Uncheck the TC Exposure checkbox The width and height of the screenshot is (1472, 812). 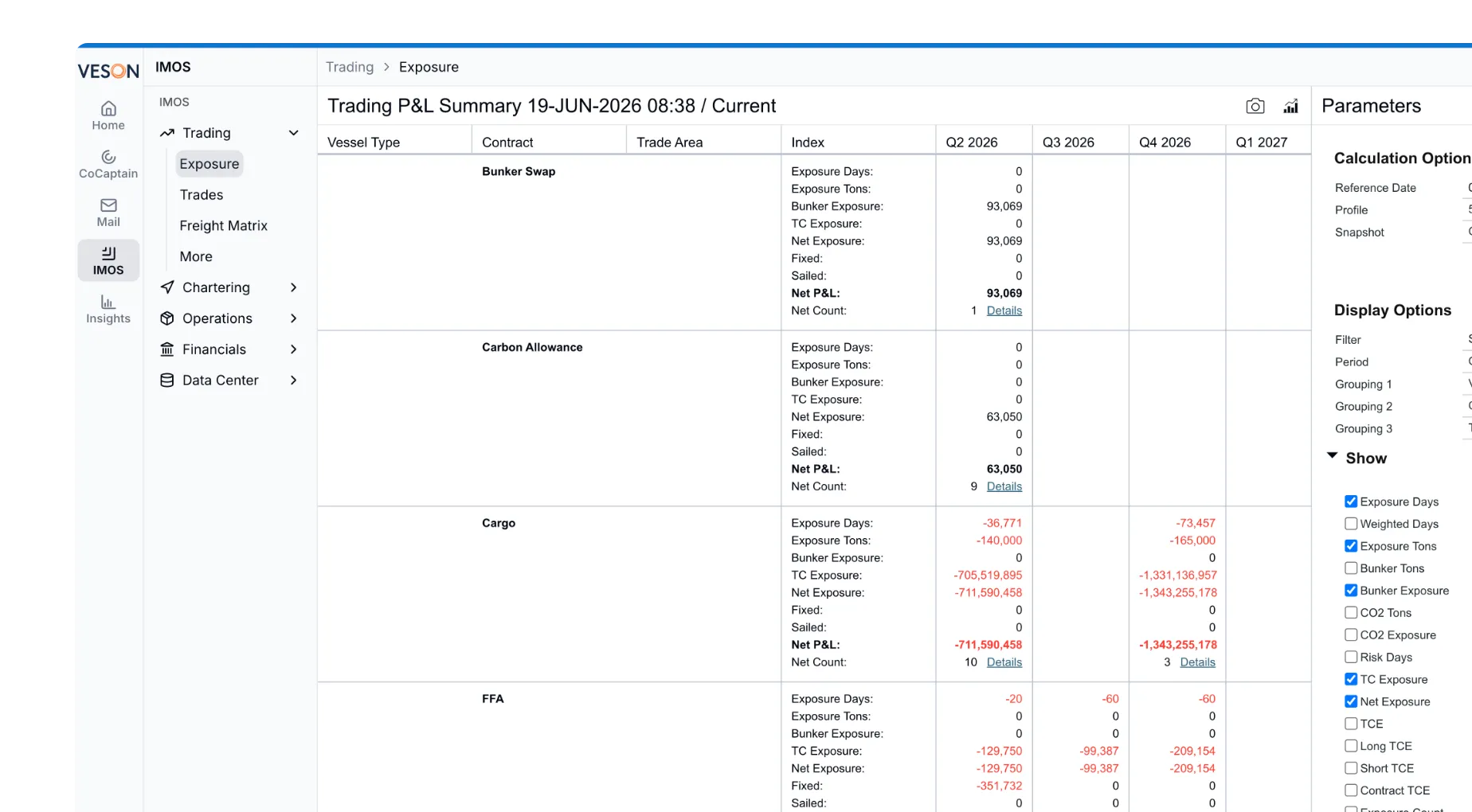click(1351, 680)
